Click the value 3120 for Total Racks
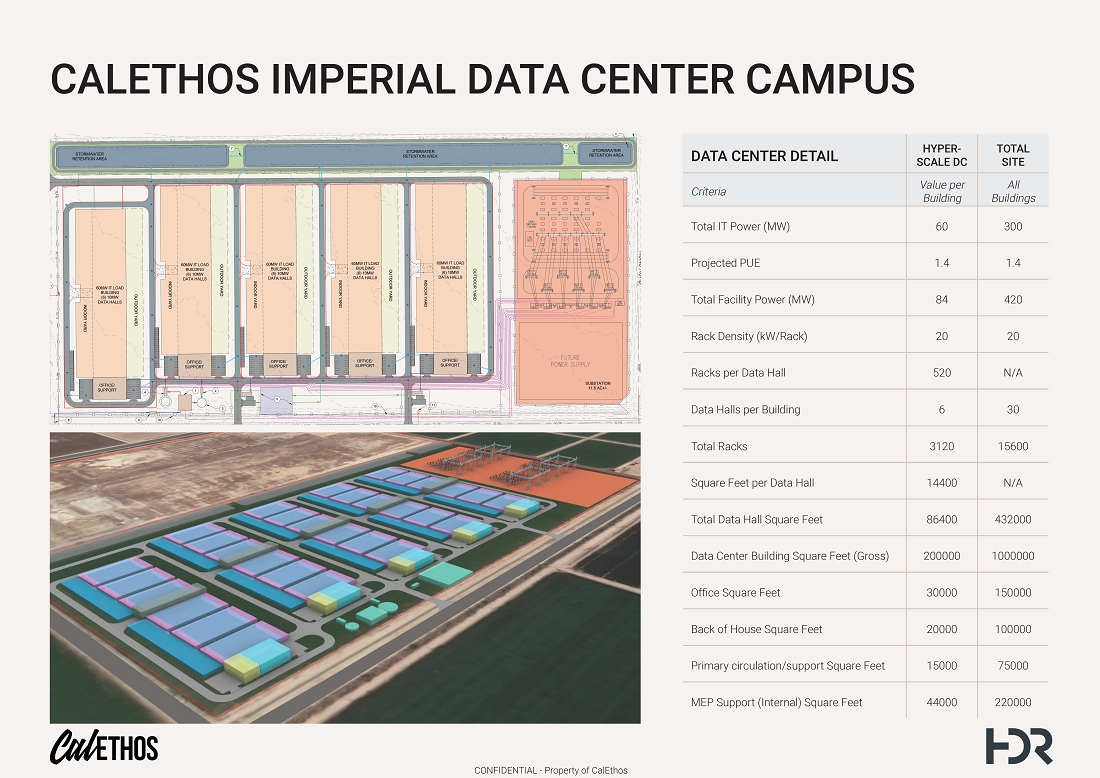 click(x=941, y=446)
